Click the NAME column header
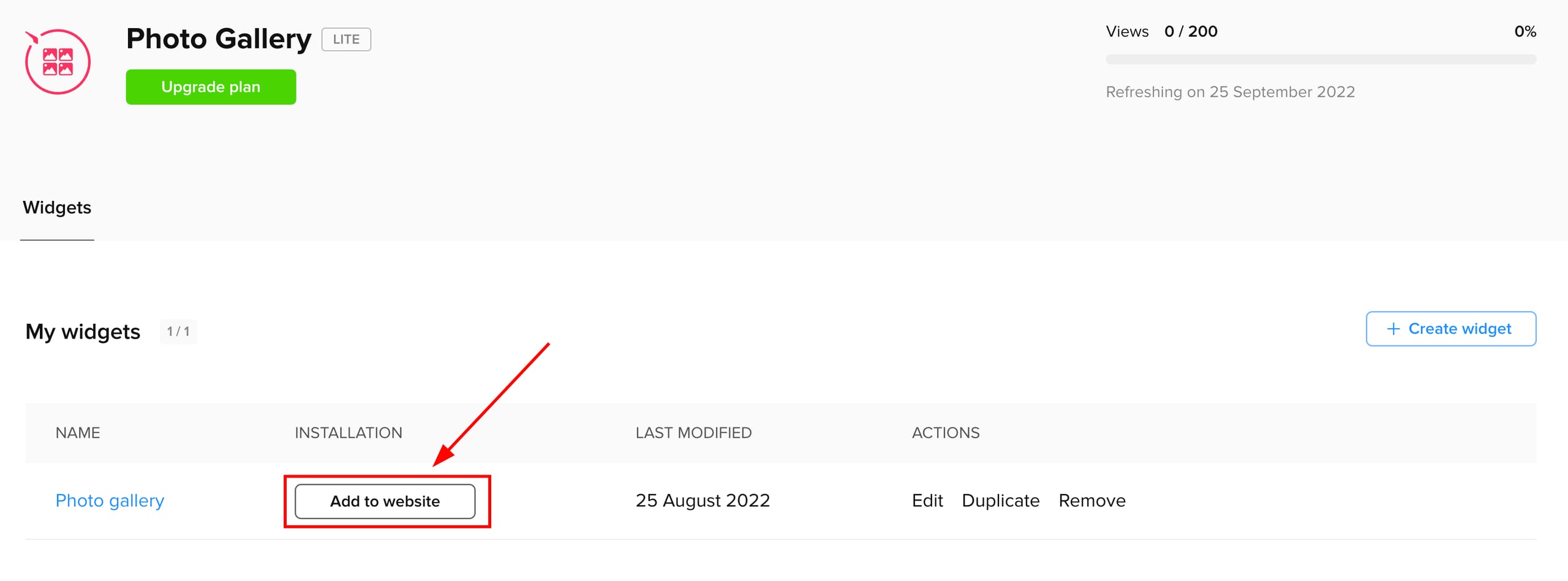Screen dimensions: 1568x581 pyautogui.click(x=78, y=433)
